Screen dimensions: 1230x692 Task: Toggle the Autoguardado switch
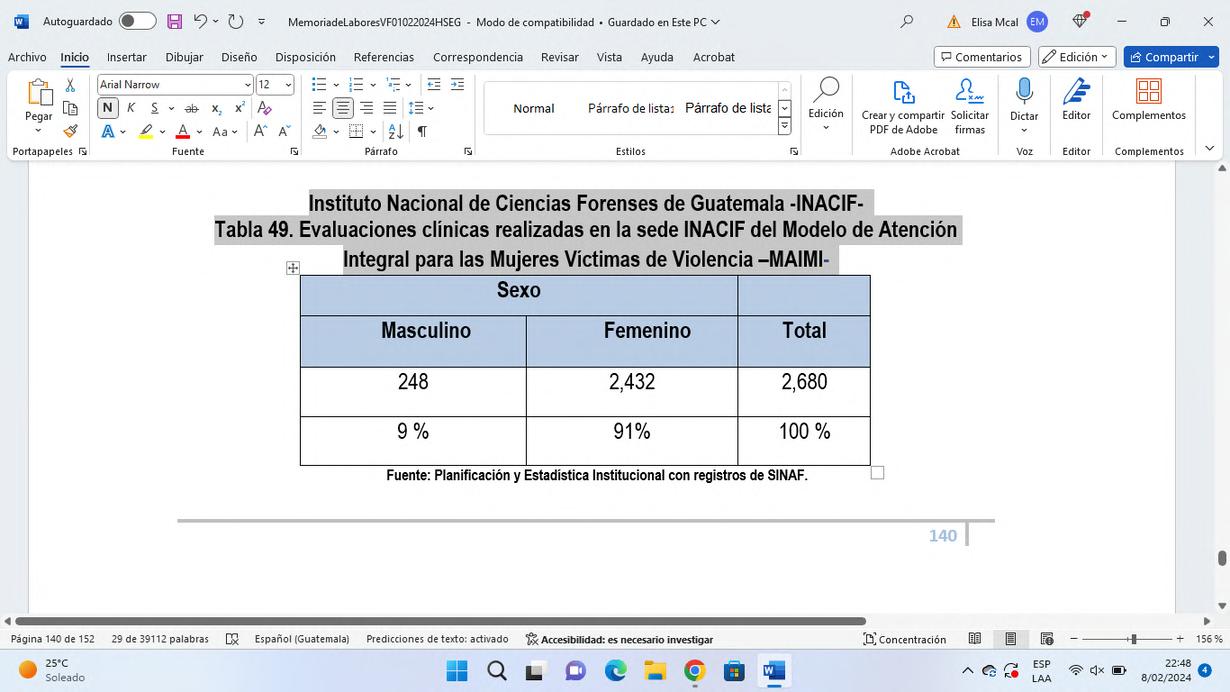pyautogui.click(x=138, y=21)
